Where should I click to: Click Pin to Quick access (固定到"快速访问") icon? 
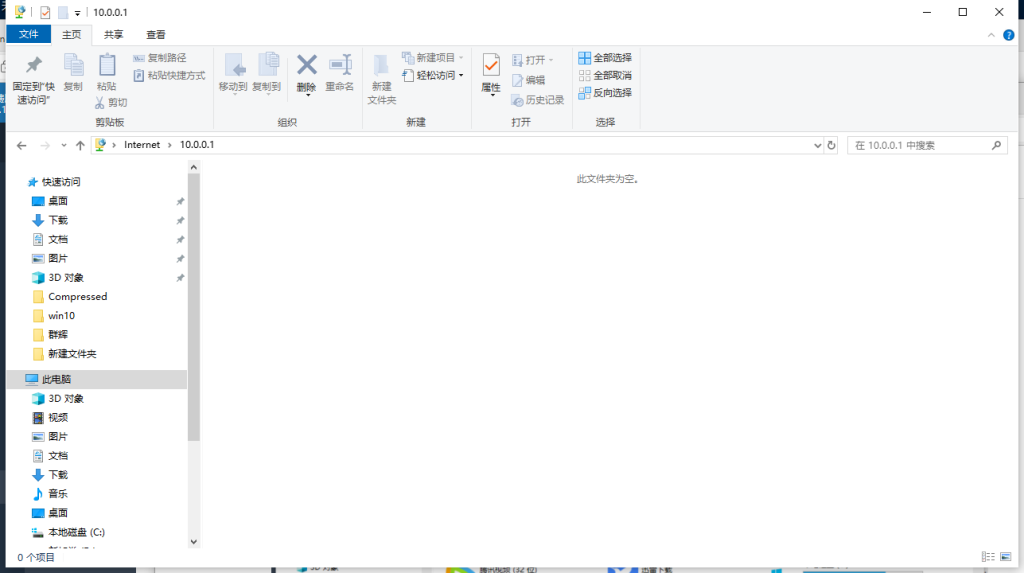pos(33,65)
